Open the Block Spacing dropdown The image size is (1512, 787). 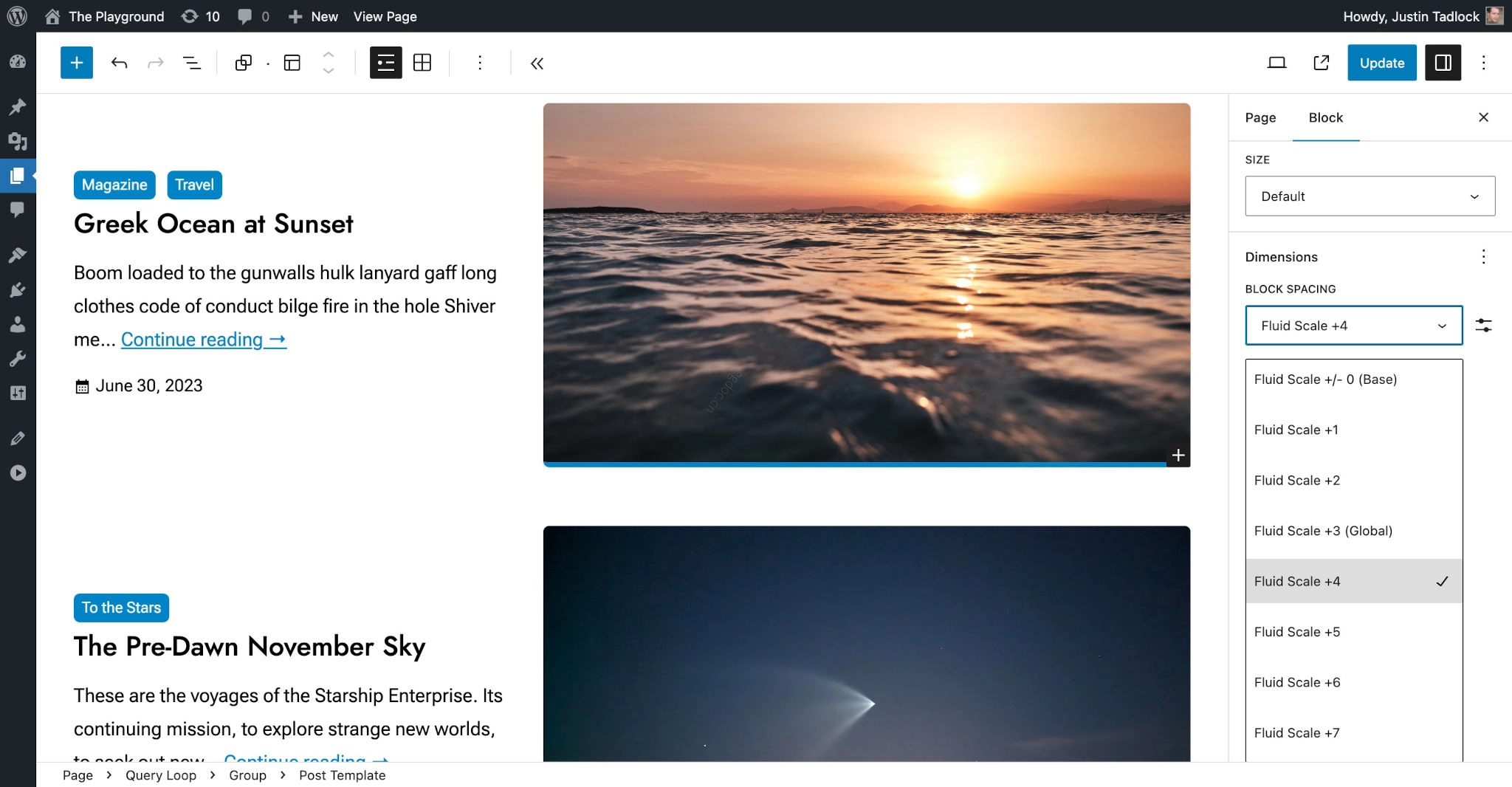1353,326
